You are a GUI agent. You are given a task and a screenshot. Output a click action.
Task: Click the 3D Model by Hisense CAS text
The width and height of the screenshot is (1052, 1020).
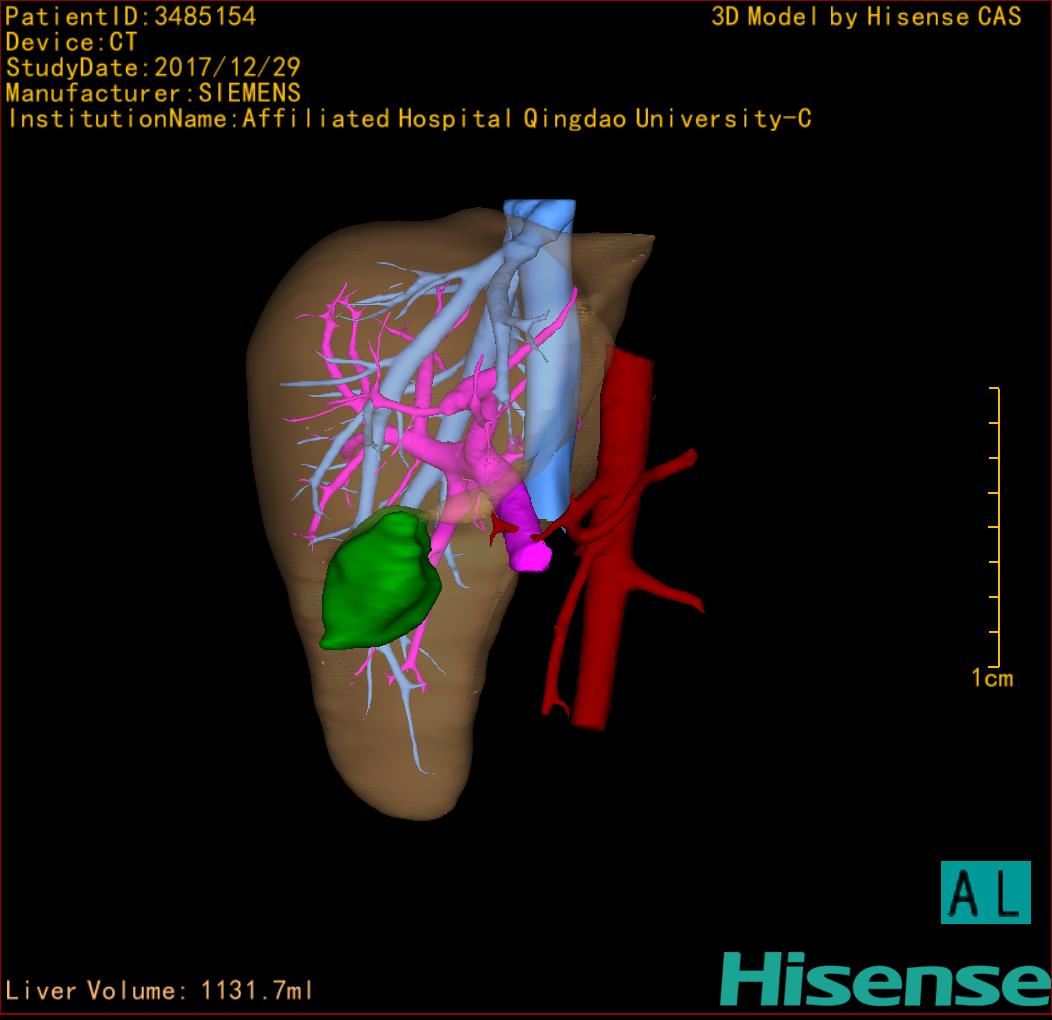coord(866,17)
